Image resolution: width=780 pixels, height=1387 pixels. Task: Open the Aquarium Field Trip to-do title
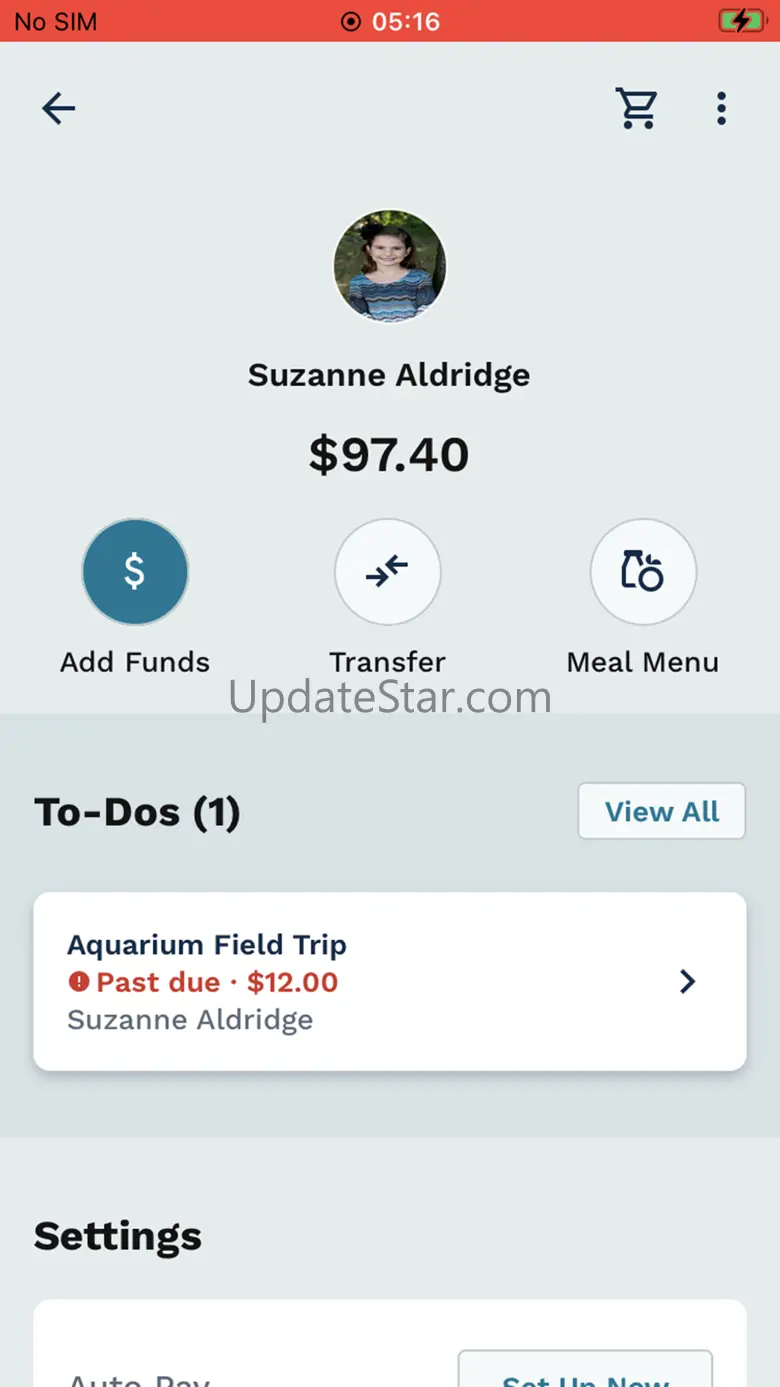(x=206, y=945)
